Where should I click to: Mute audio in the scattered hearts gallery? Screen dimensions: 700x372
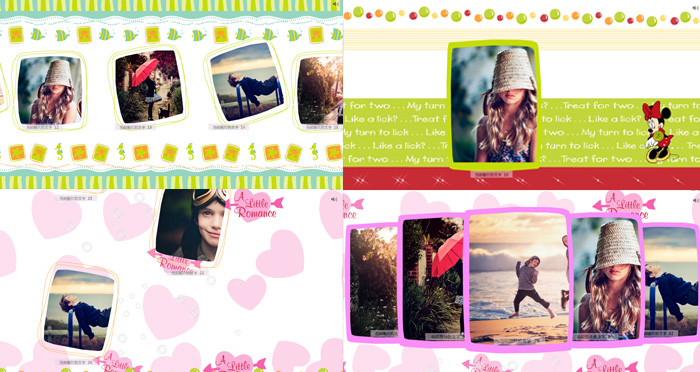[334, 199]
